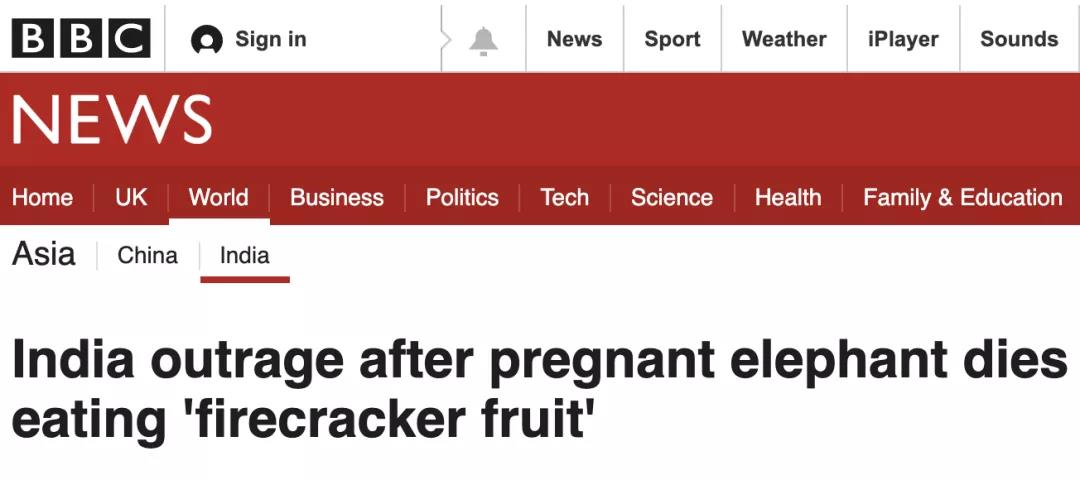Switch to the UK news tab

(x=131, y=198)
